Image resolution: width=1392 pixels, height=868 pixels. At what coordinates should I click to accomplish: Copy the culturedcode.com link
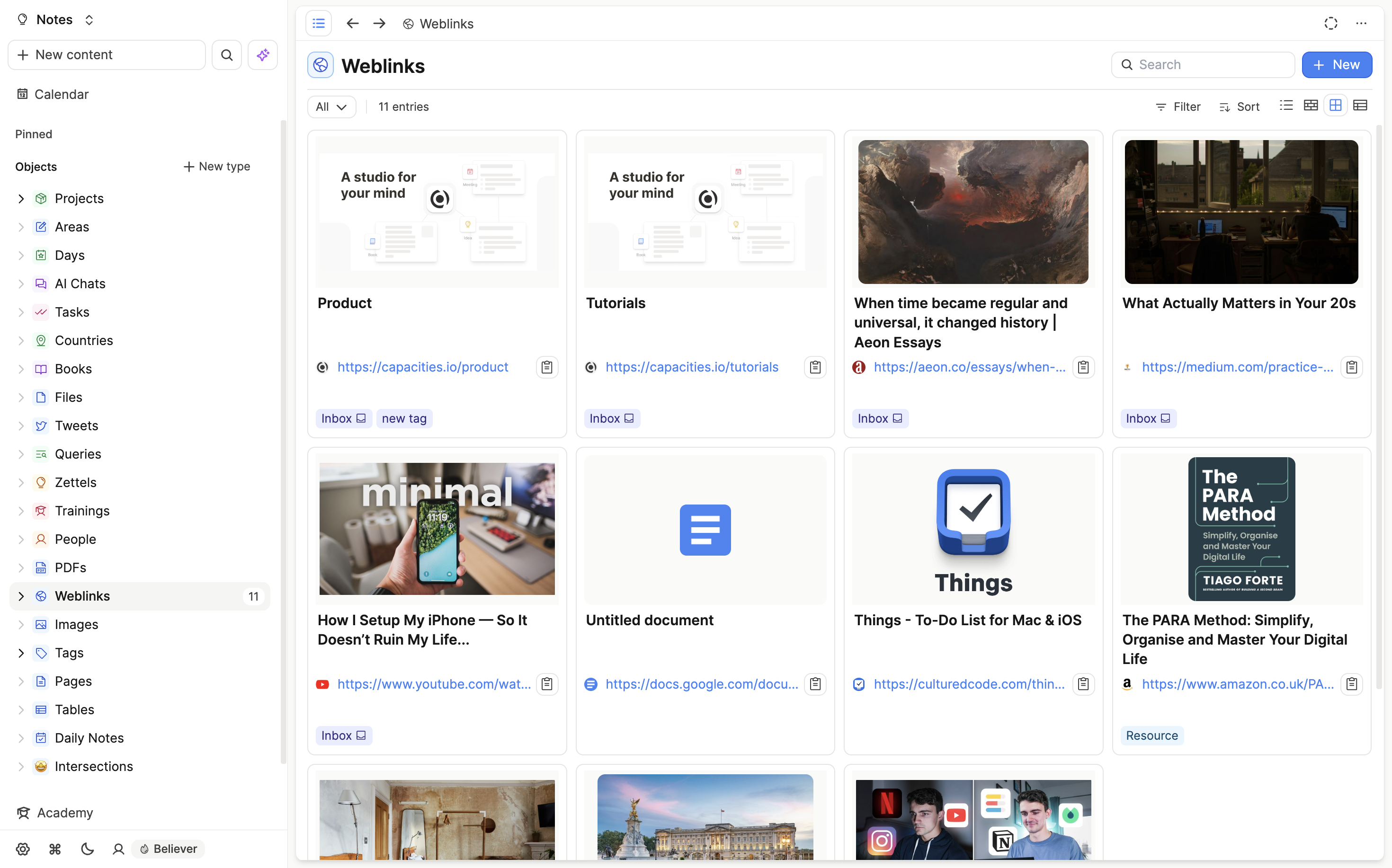tap(1083, 684)
